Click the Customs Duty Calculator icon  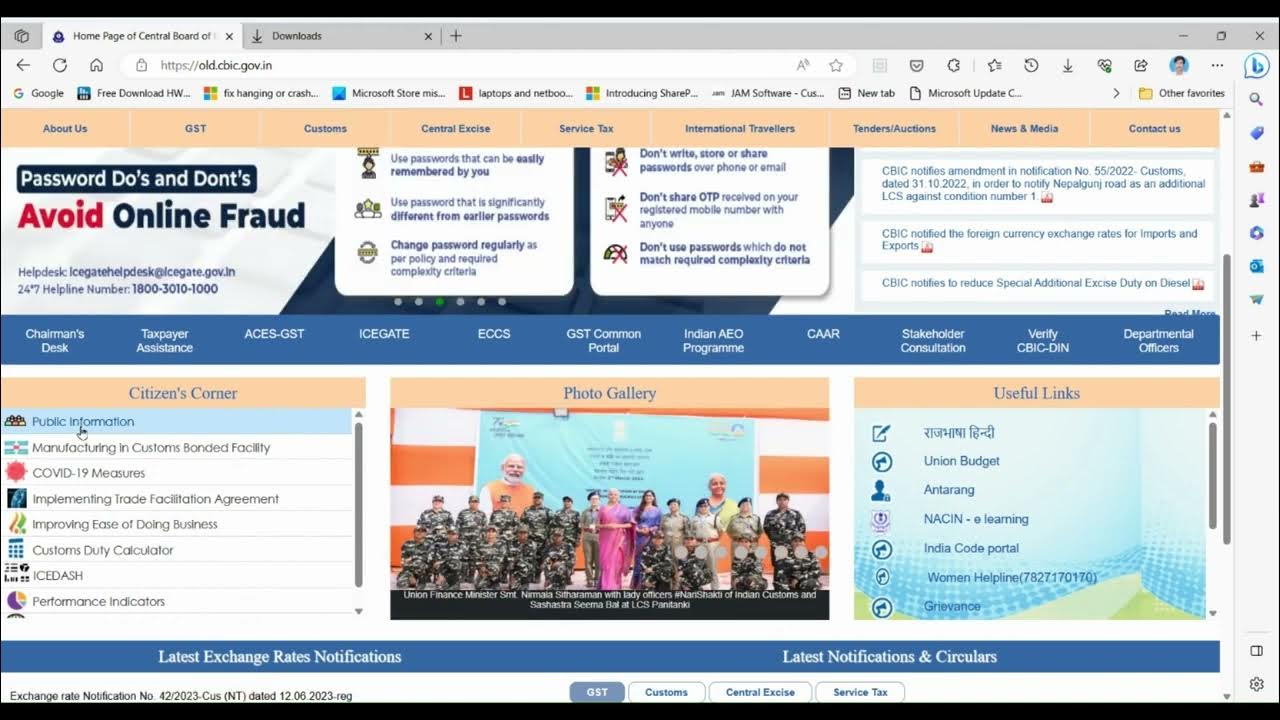click(16, 550)
